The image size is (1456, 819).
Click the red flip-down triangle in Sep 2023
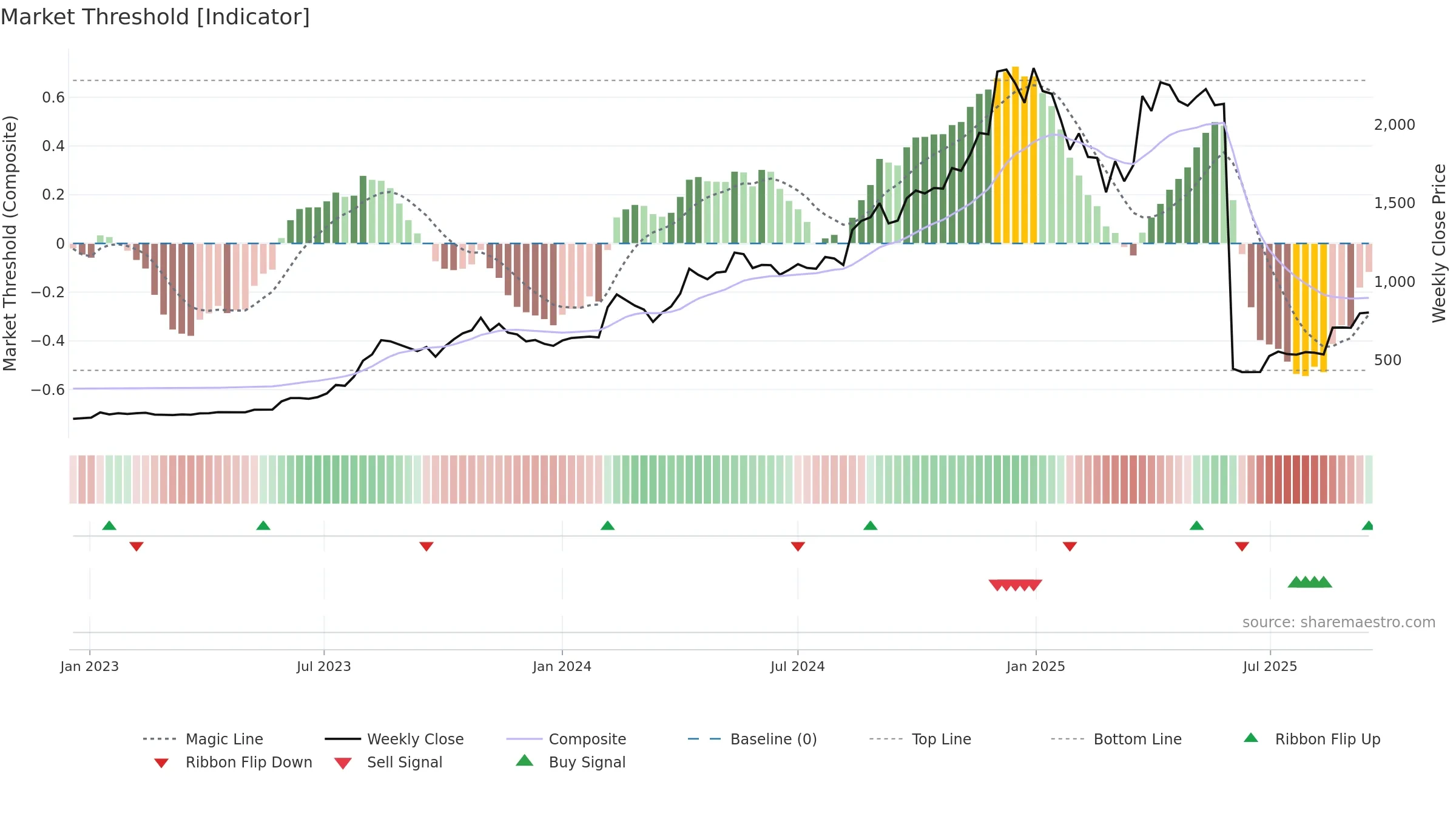[426, 547]
